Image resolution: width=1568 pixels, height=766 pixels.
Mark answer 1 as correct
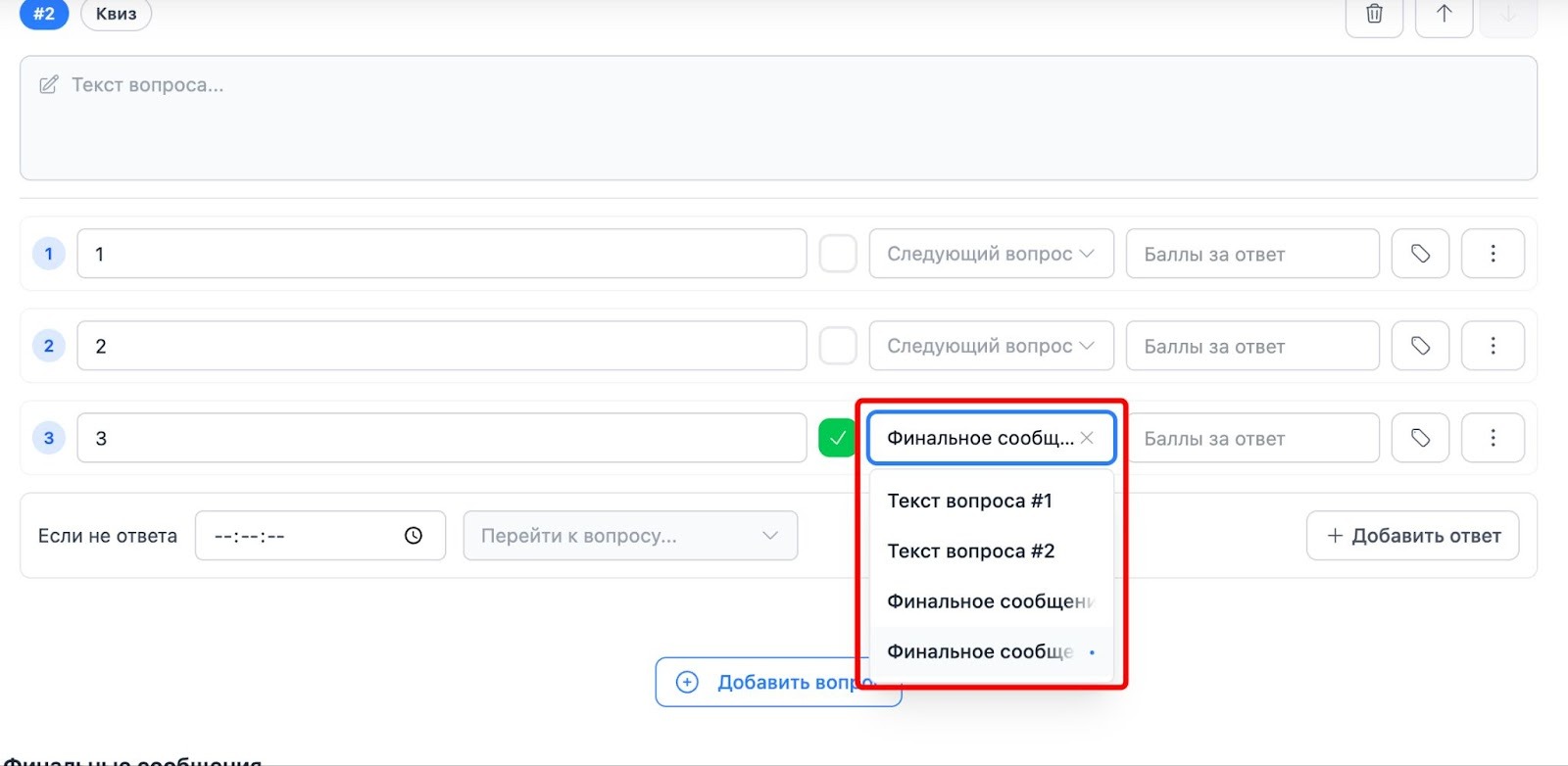pyautogui.click(x=838, y=254)
